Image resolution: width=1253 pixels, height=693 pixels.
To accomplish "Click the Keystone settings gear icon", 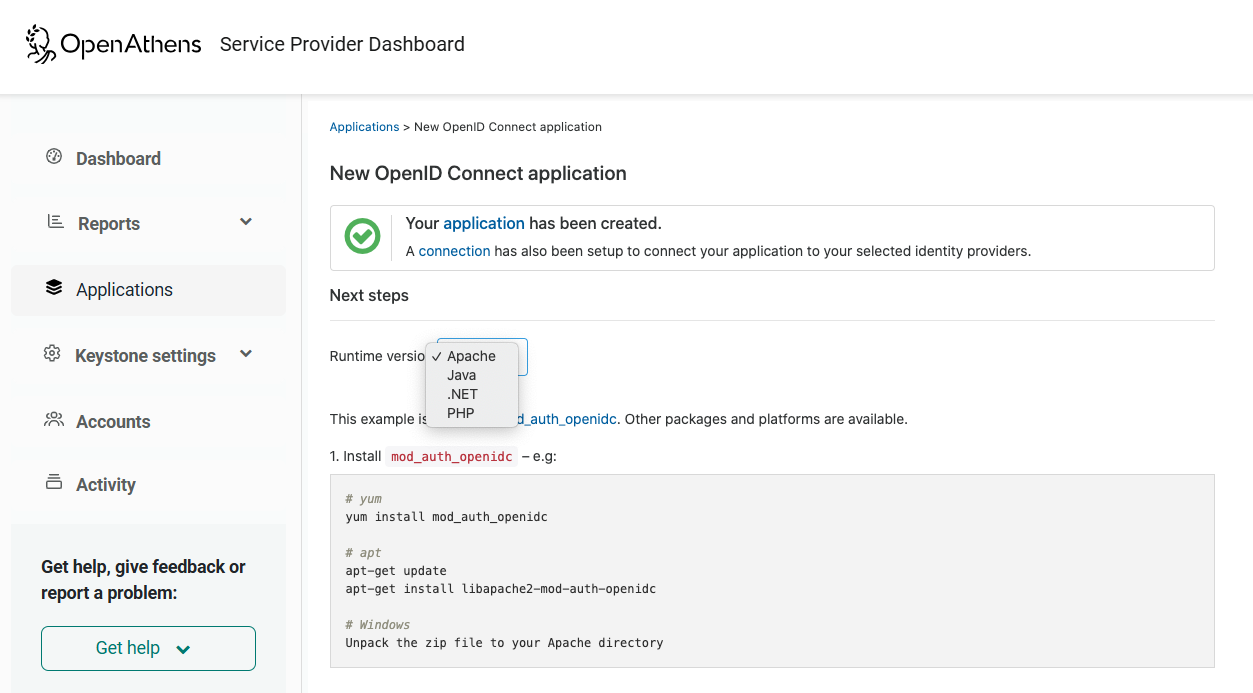I will [x=52, y=354].
